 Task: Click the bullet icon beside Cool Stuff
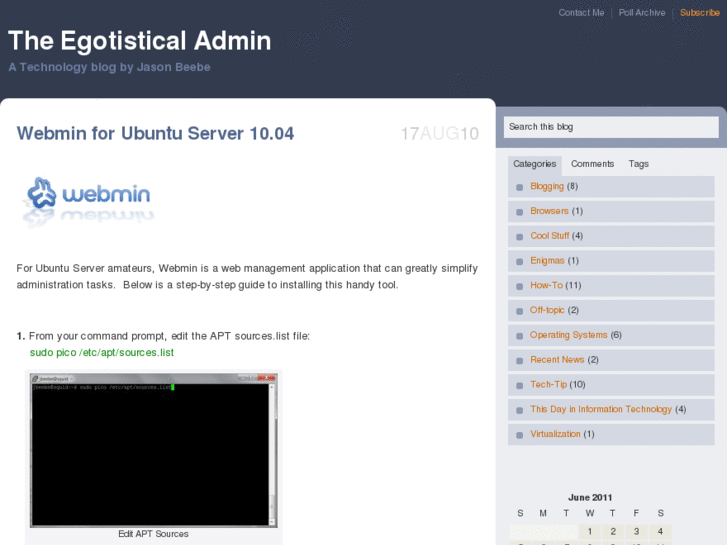tap(519, 237)
